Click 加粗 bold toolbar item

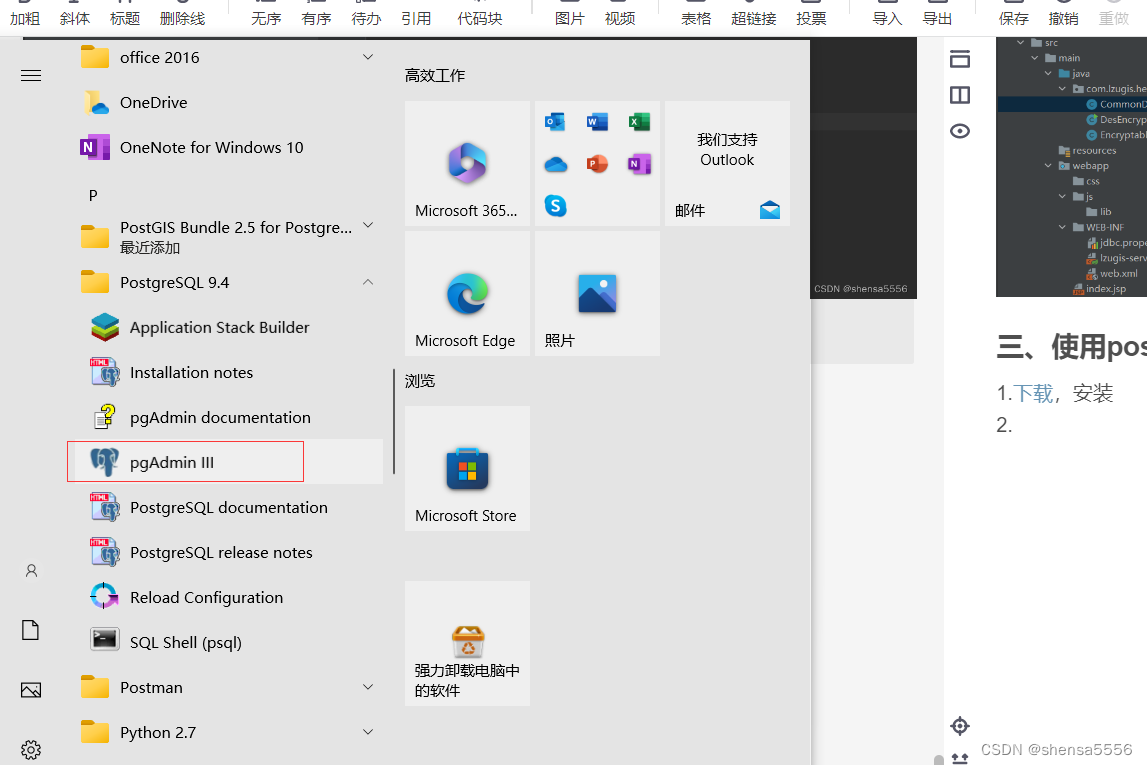[x=25, y=18]
